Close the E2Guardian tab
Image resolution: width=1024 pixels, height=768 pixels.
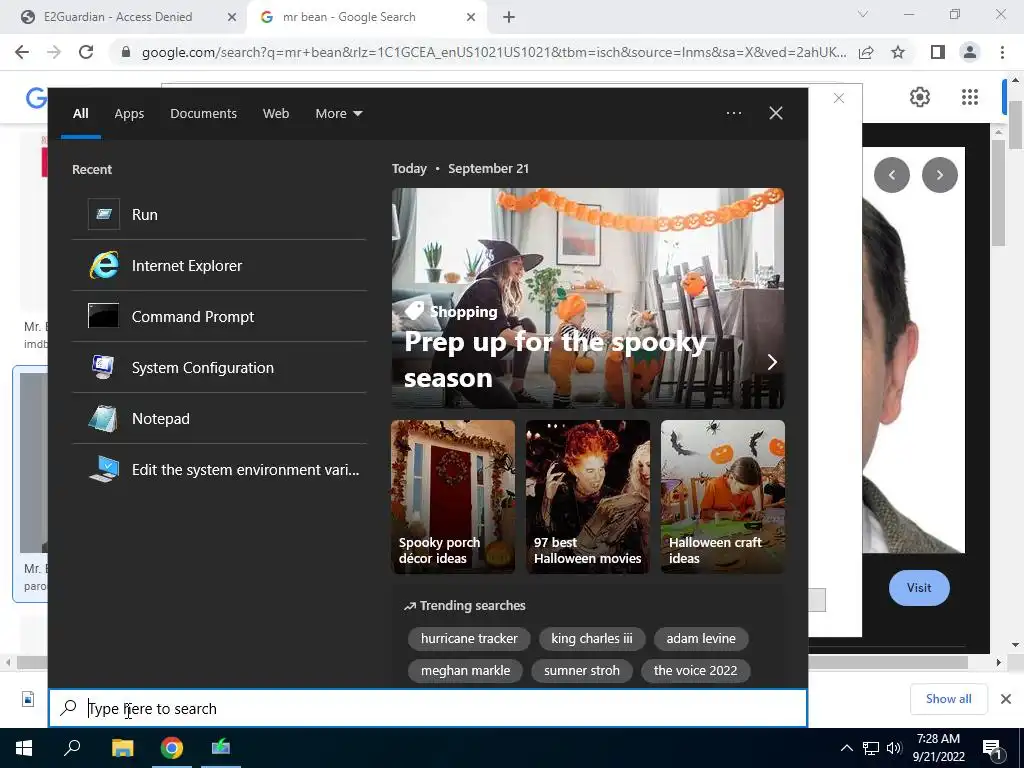tap(232, 18)
